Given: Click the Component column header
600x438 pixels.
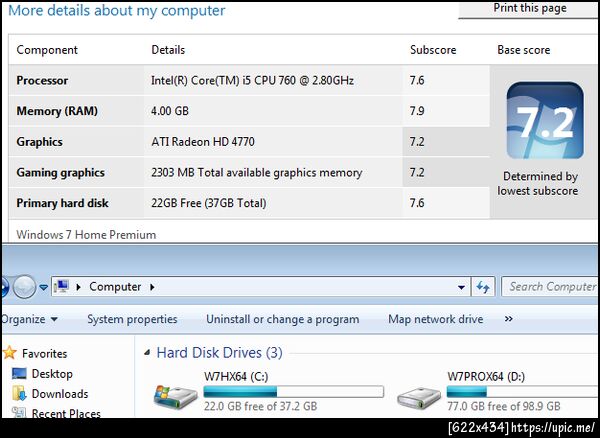Looking at the screenshot, I should pos(47,50).
